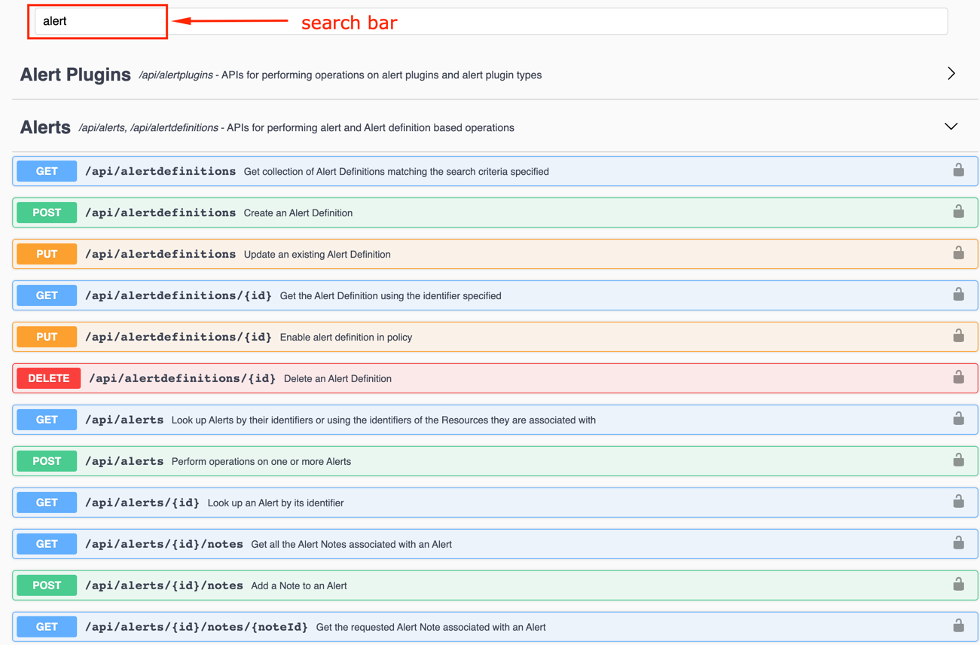This screenshot has width=980, height=646.
Task: Click lock icon on POST /api/alerts row
Action: click(x=958, y=460)
